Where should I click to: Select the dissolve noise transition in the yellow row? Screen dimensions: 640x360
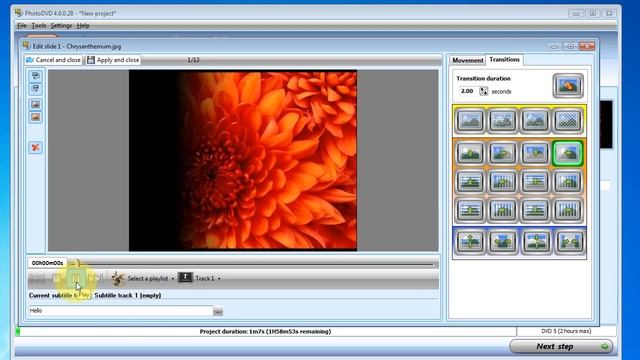pyautogui.click(x=502, y=120)
